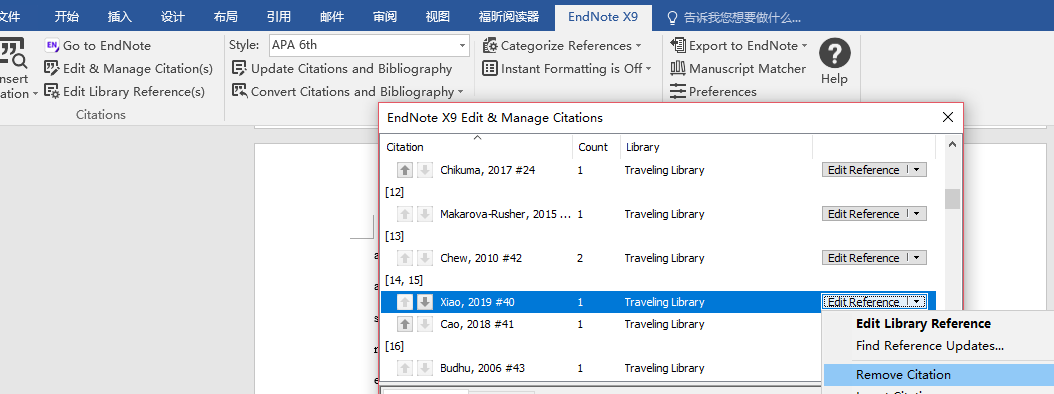Open Edit & Manage Citation(s)
The height and width of the screenshot is (394, 1054).
[128, 69]
